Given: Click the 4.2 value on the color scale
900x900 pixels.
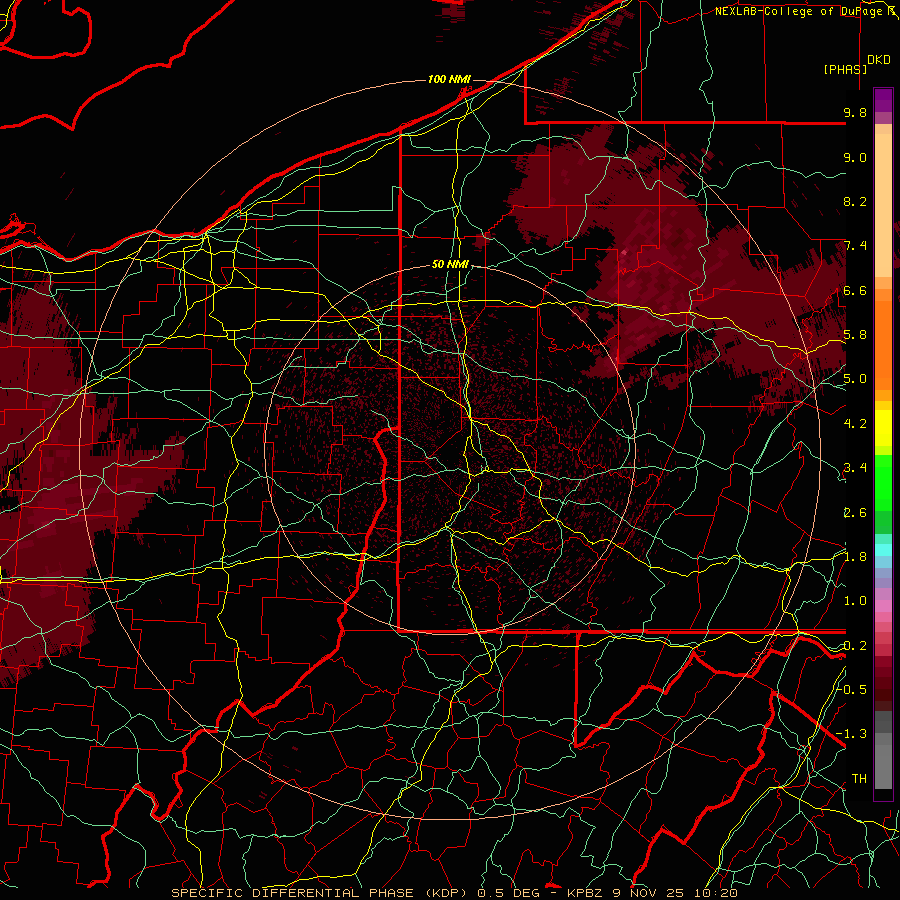Looking at the screenshot, I should (855, 424).
